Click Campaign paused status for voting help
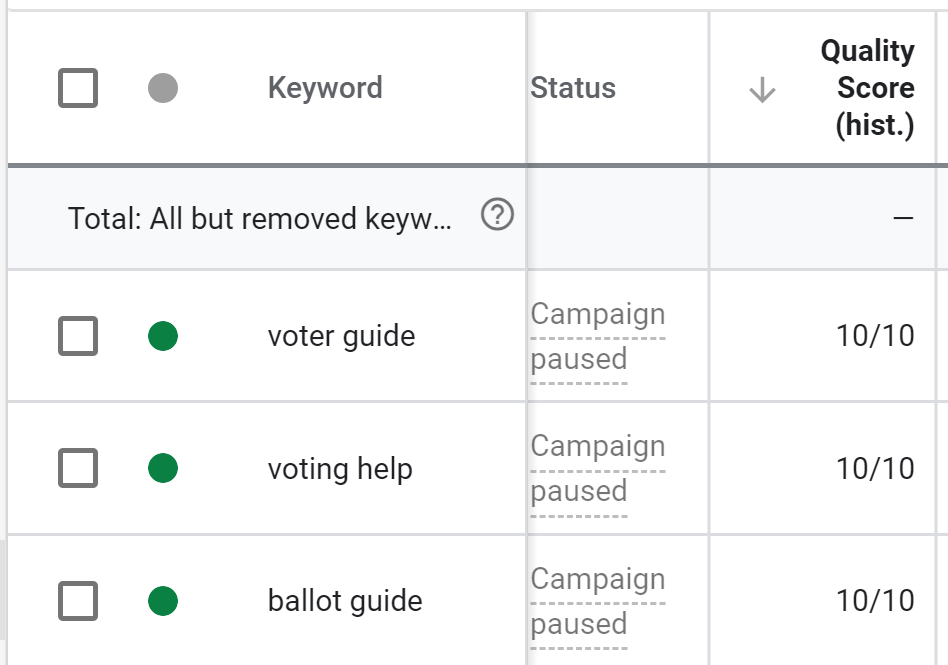Image resolution: width=948 pixels, height=665 pixels. point(597,468)
